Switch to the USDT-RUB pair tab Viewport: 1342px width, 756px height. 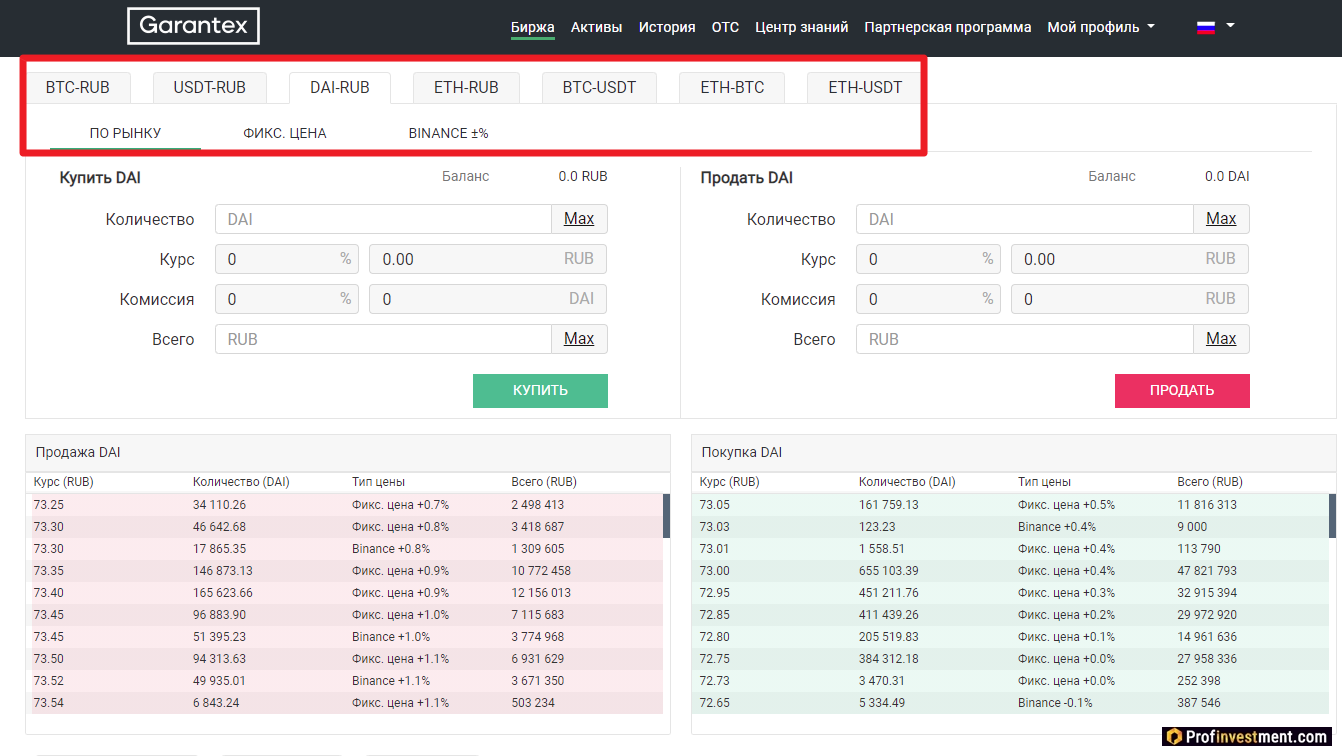pos(209,87)
